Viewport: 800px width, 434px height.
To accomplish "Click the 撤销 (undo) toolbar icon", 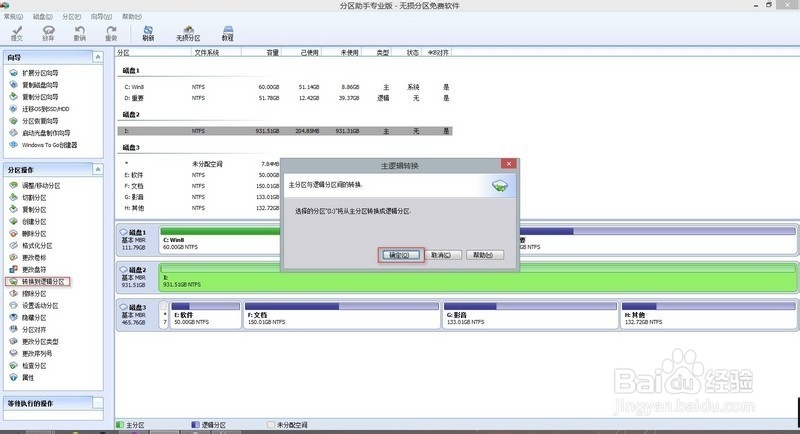I will click(x=80, y=34).
